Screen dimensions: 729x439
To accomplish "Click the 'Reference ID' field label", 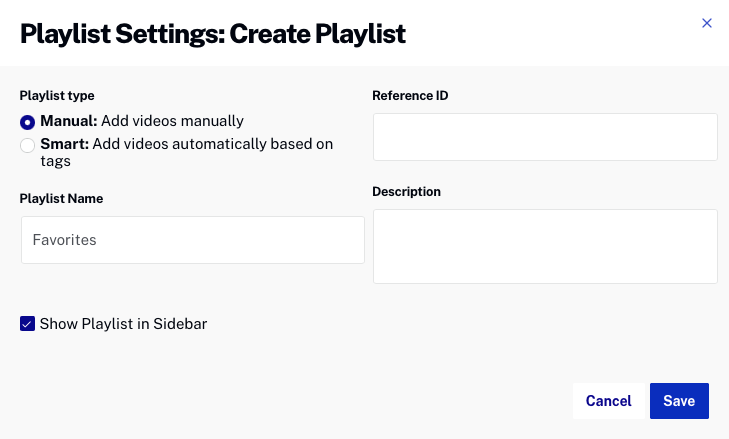I will (x=410, y=96).
